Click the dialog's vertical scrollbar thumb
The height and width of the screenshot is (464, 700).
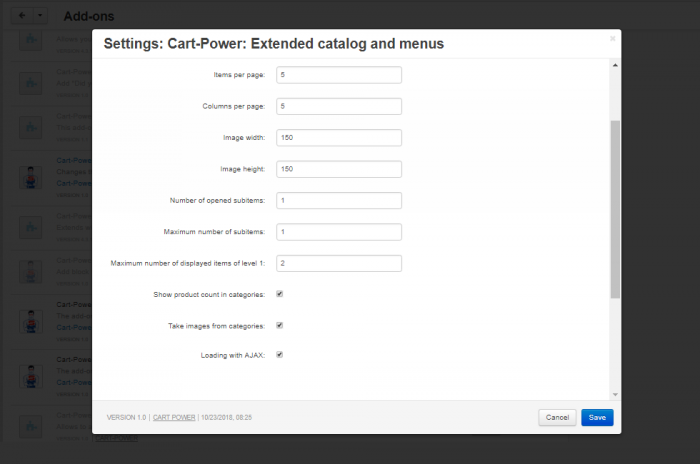[x=615, y=209]
